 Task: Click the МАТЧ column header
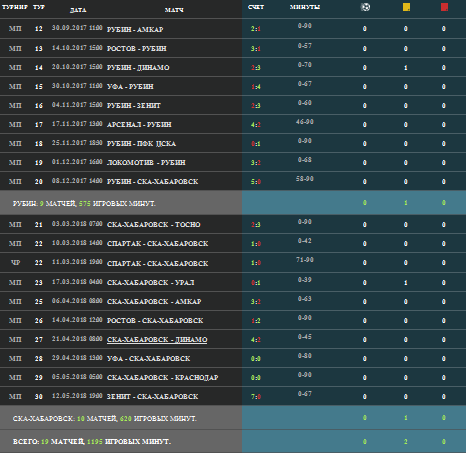[174, 10]
